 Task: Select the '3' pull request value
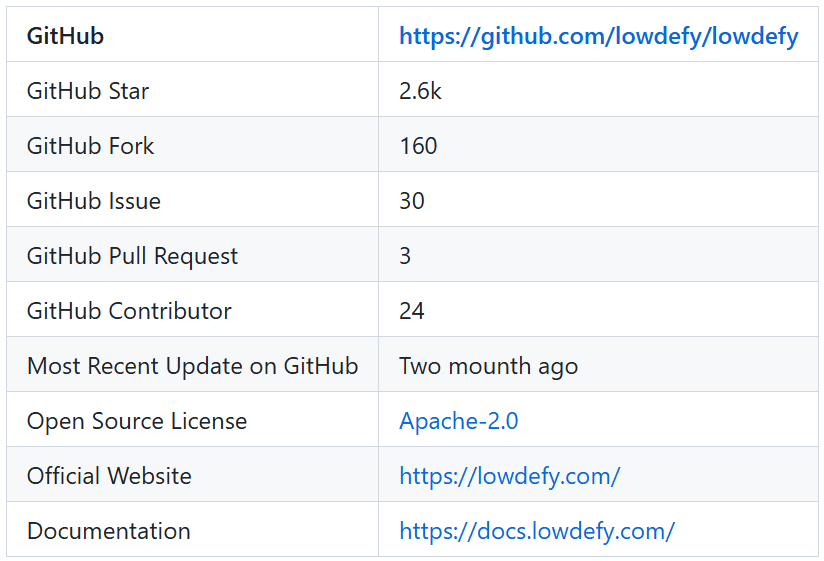pyautogui.click(x=405, y=256)
